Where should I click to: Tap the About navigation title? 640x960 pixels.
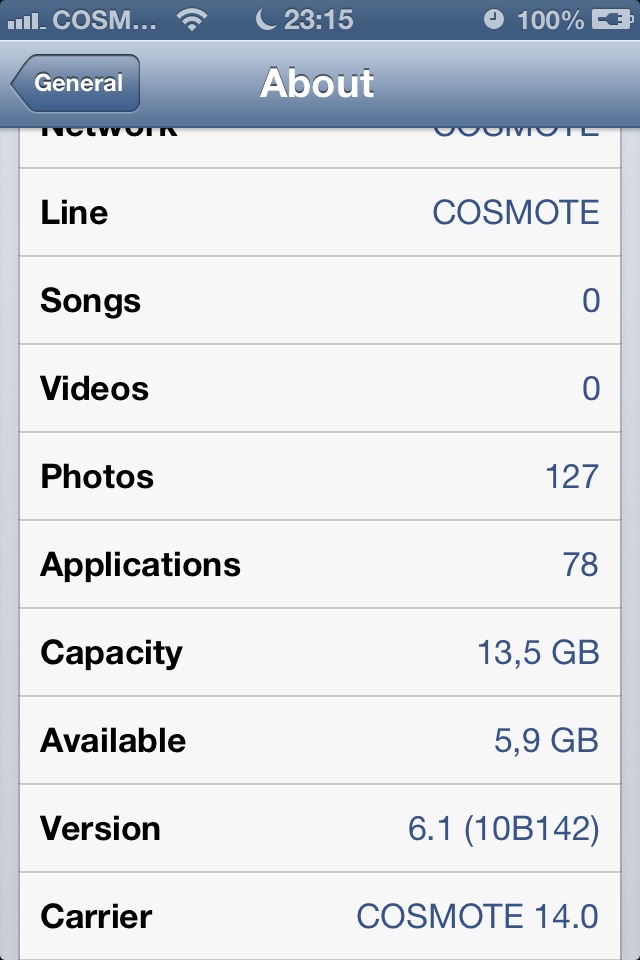(317, 83)
